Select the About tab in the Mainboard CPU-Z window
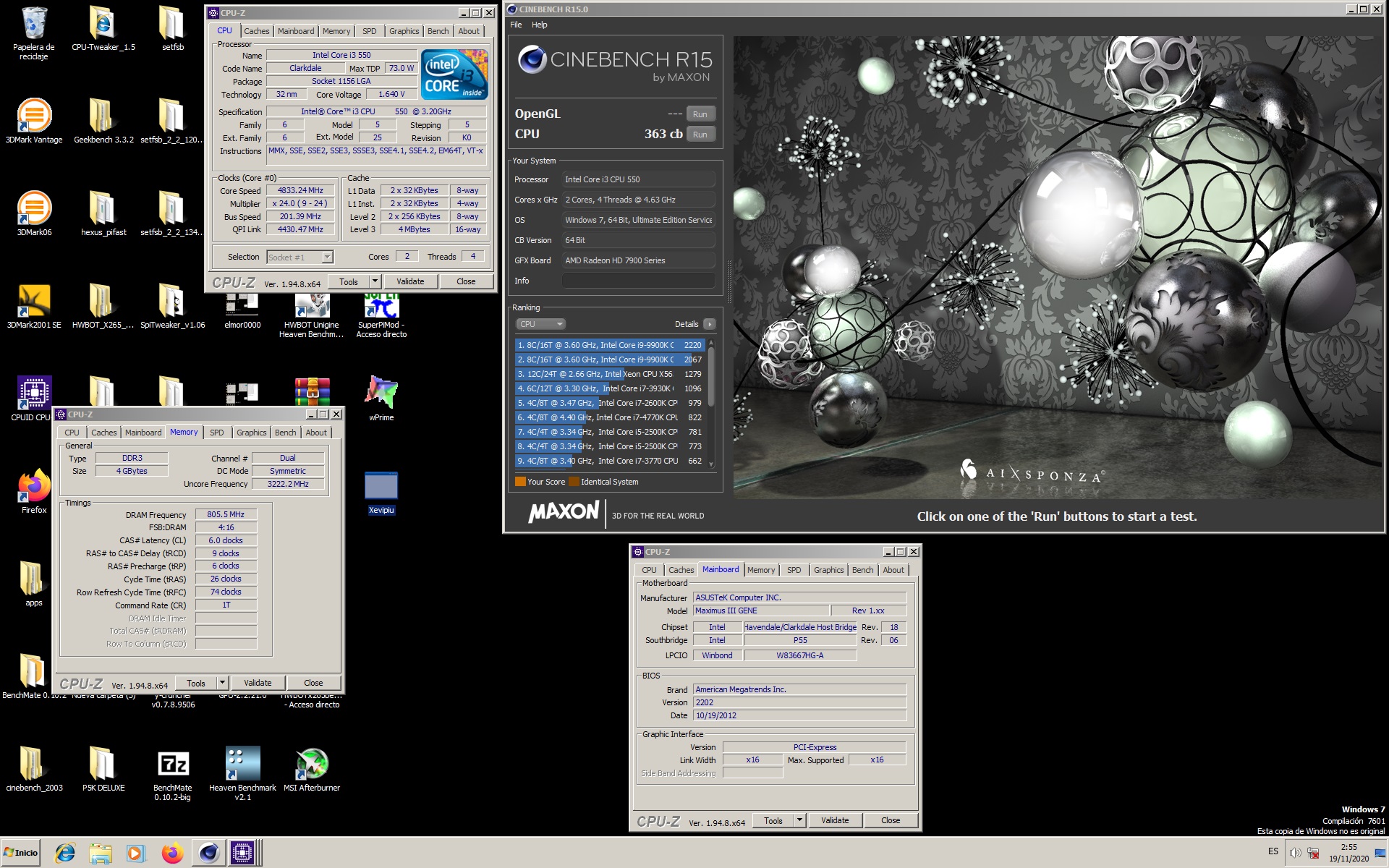 pyautogui.click(x=893, y=570)
